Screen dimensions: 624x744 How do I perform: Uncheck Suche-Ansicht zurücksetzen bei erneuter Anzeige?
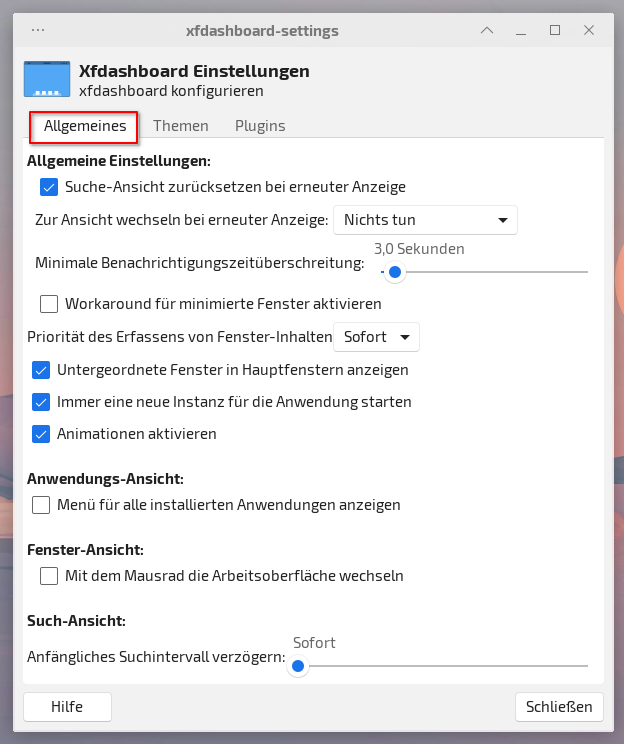pos(49,187)
